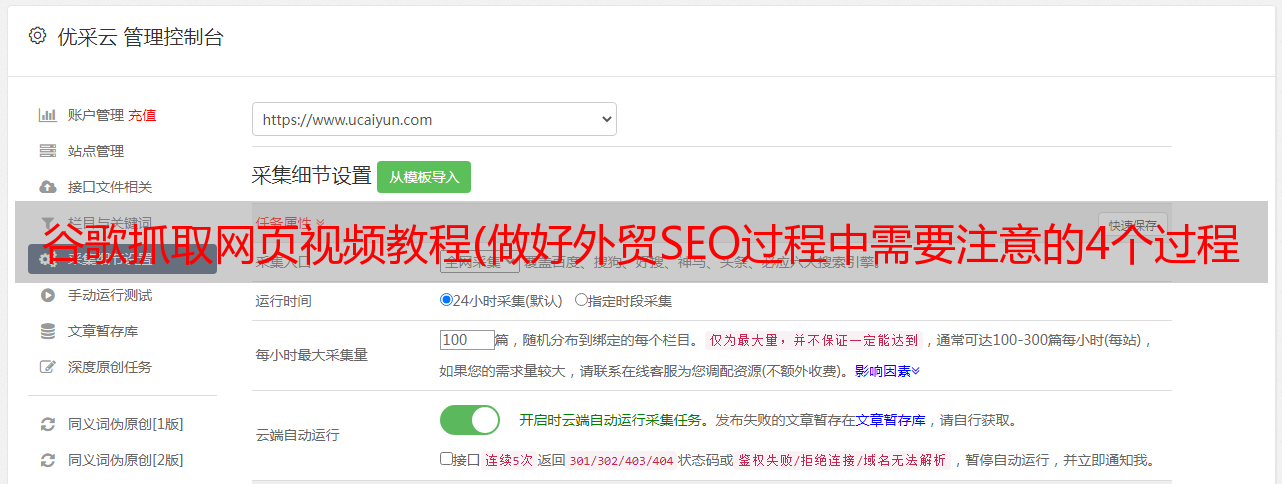Click the database icon for 文章暂存库

click(47, 331)
